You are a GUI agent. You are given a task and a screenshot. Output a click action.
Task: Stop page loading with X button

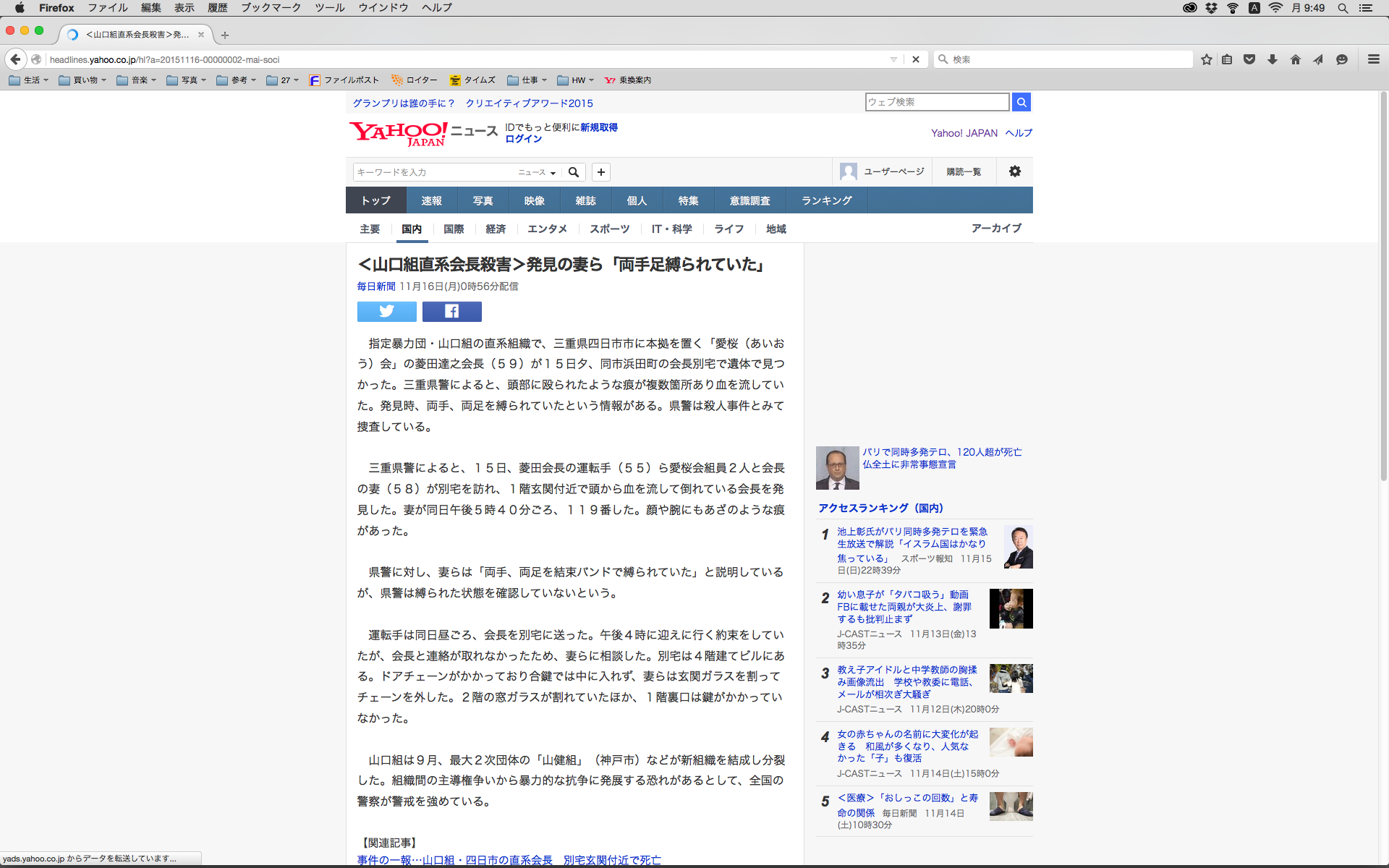click(916, 59)
